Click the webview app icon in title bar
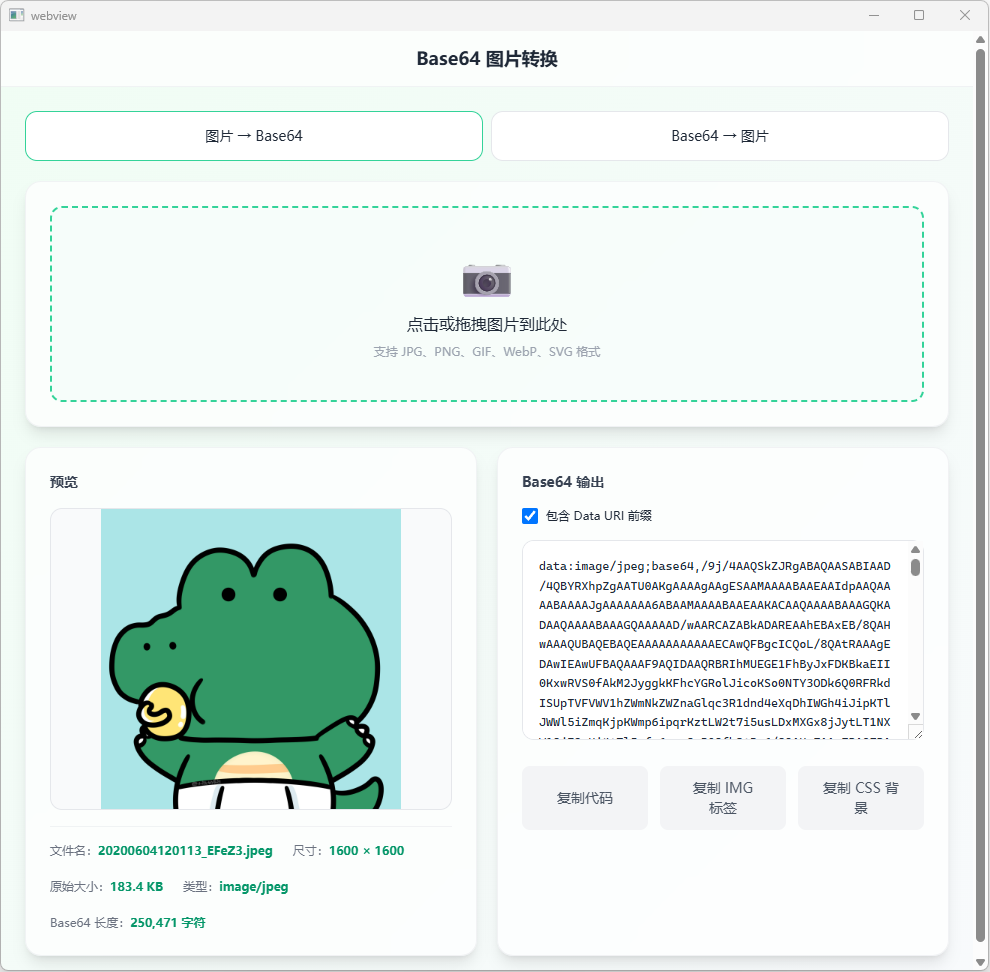 16,15
